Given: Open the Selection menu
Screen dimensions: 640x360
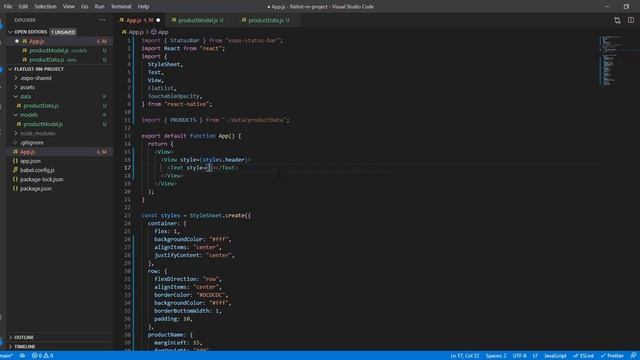Looking at the screenshot, I should pyautogui.click(x=45, y=7).
